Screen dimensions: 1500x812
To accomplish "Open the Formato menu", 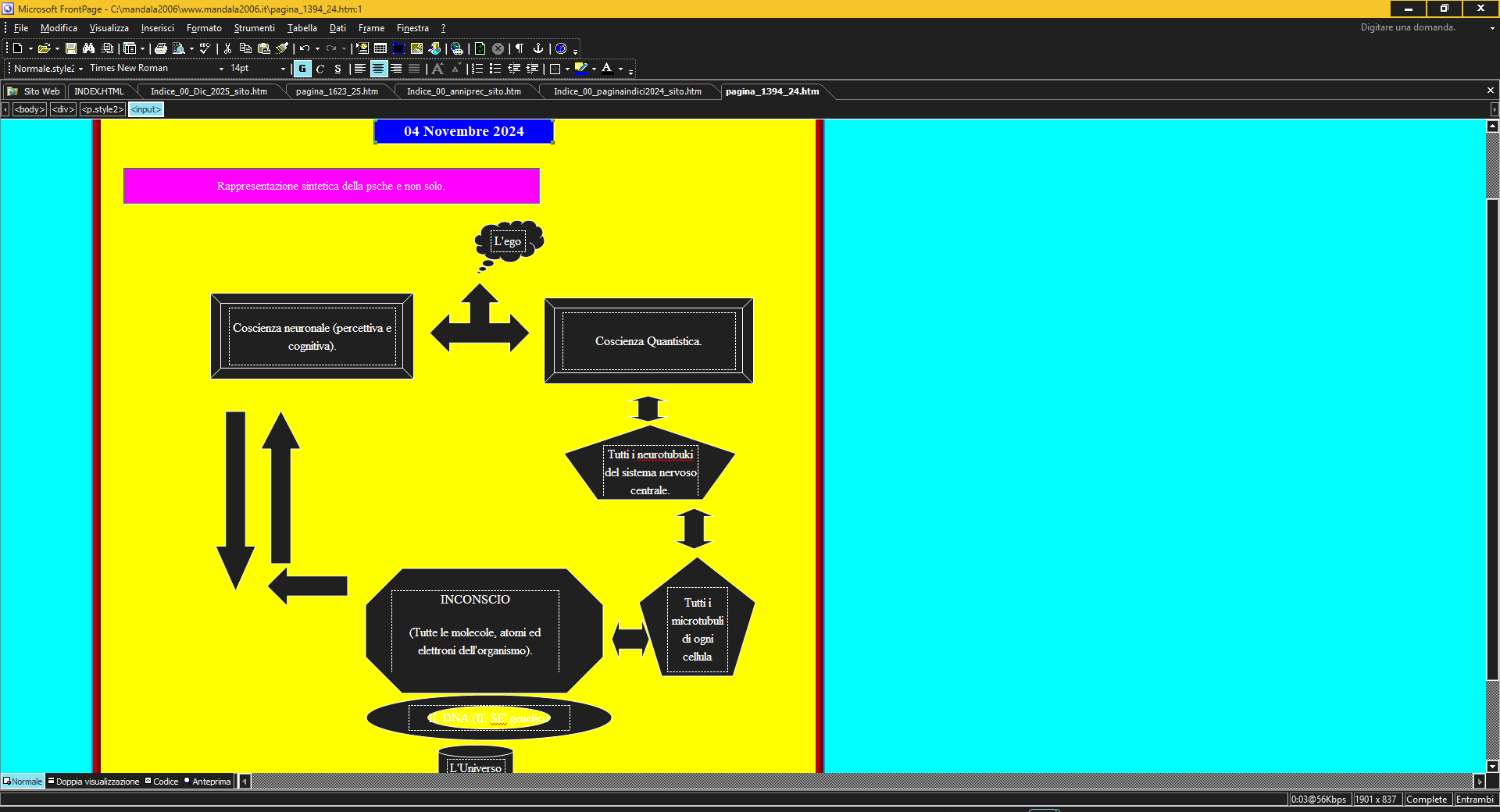I will click(x=204, y=28).
